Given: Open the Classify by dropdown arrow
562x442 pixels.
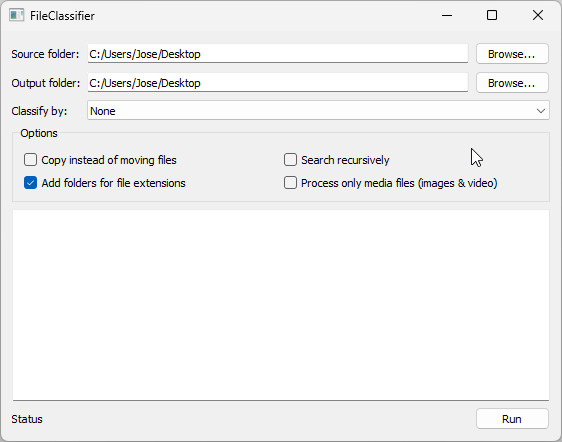Looking at the screenshot, I should point(540,111).
